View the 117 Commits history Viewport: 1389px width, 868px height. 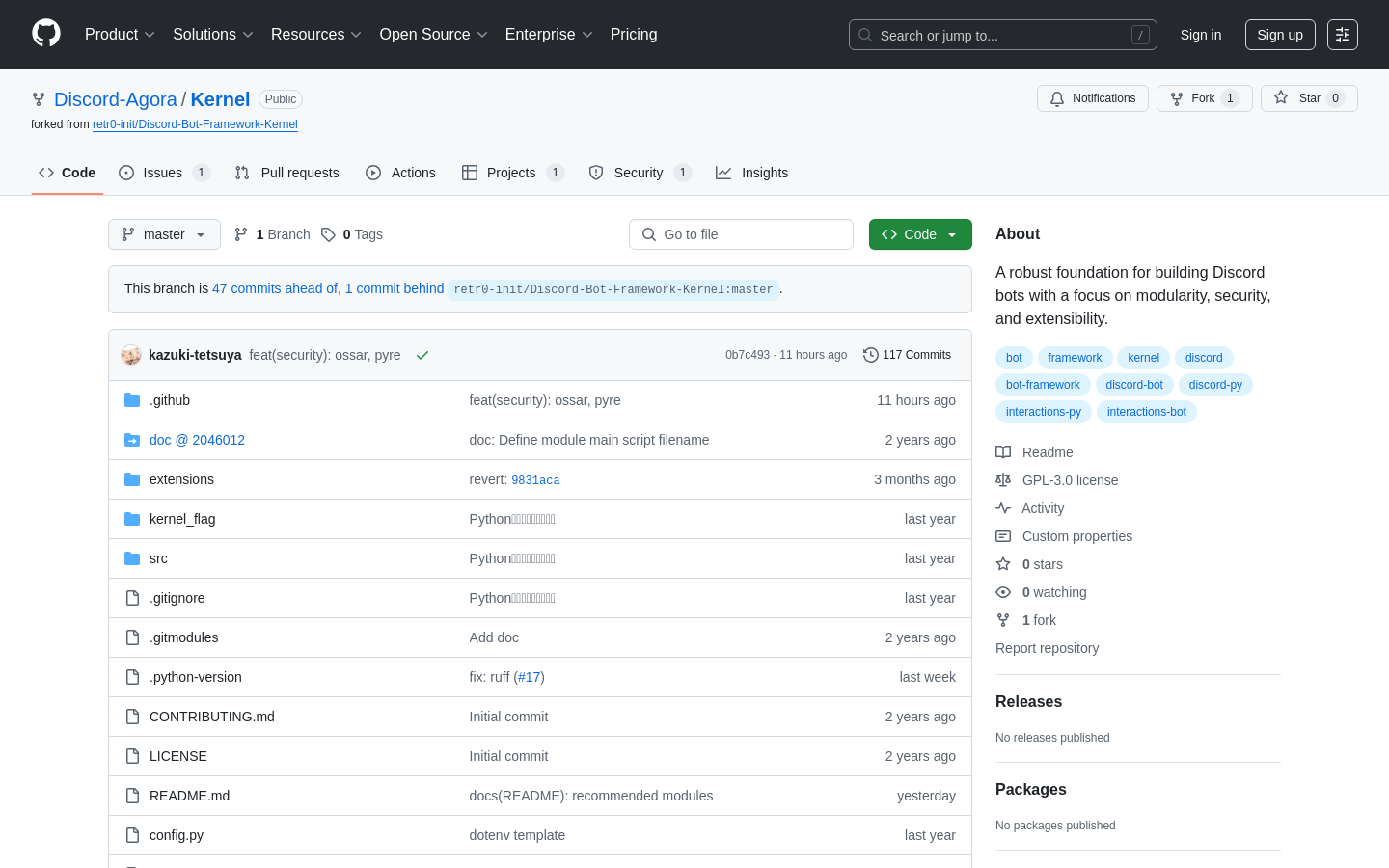pyautogui.click(x=908, y=355)
